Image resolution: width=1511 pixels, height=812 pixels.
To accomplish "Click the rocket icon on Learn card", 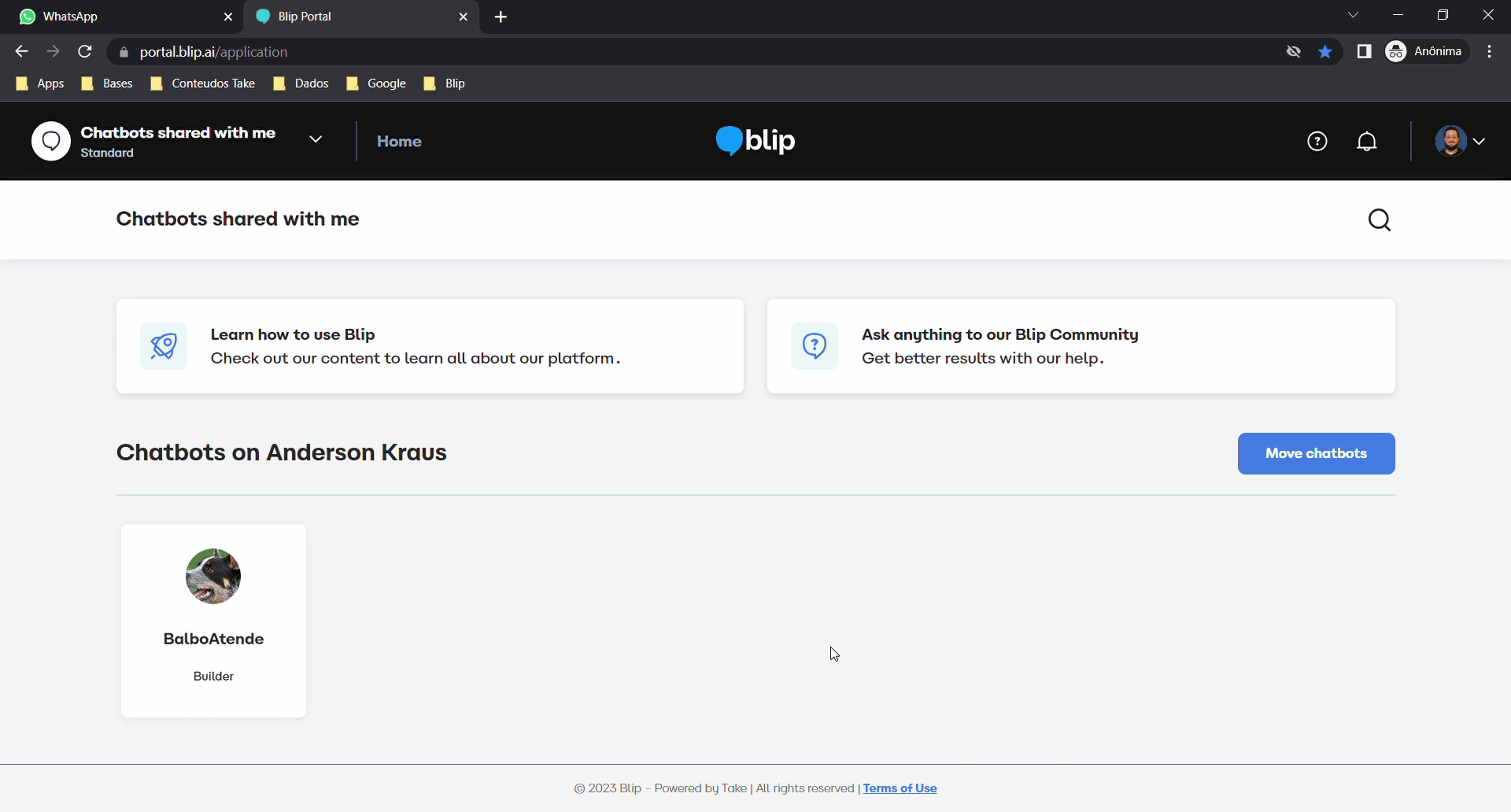I will coord(164,346).
